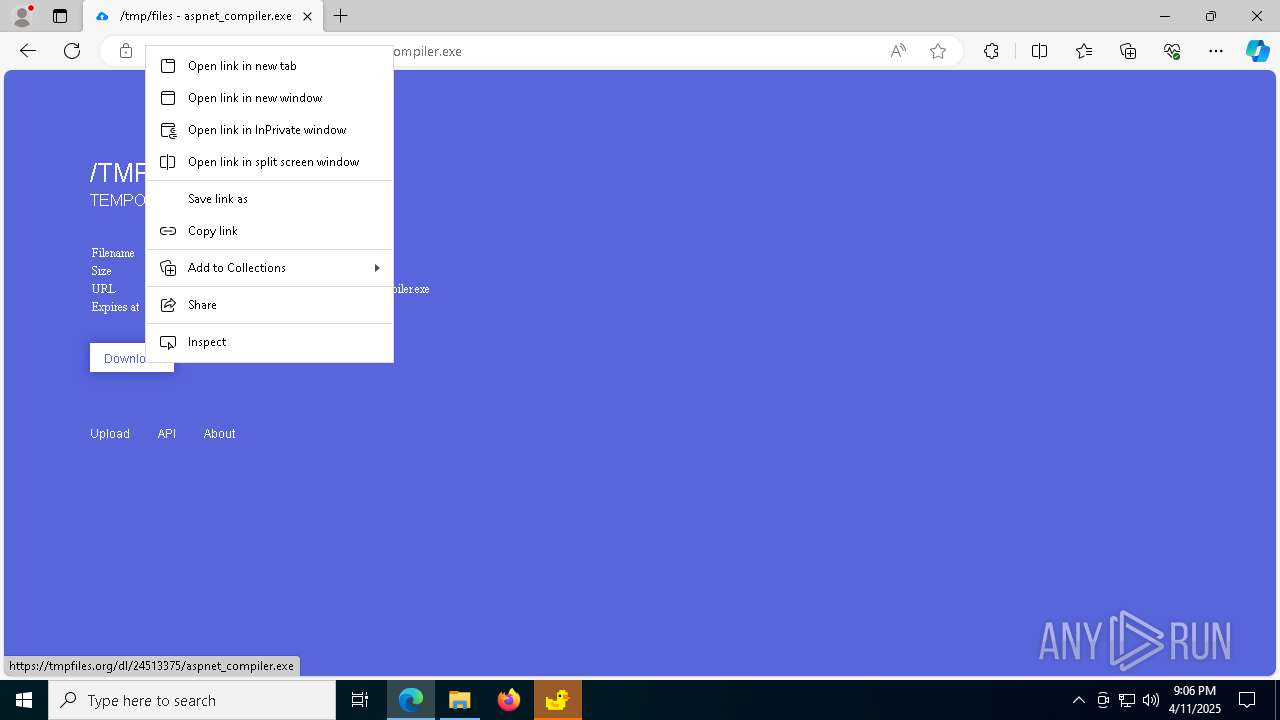
Task: Choose Open link in new window
Action: point(269,98)
